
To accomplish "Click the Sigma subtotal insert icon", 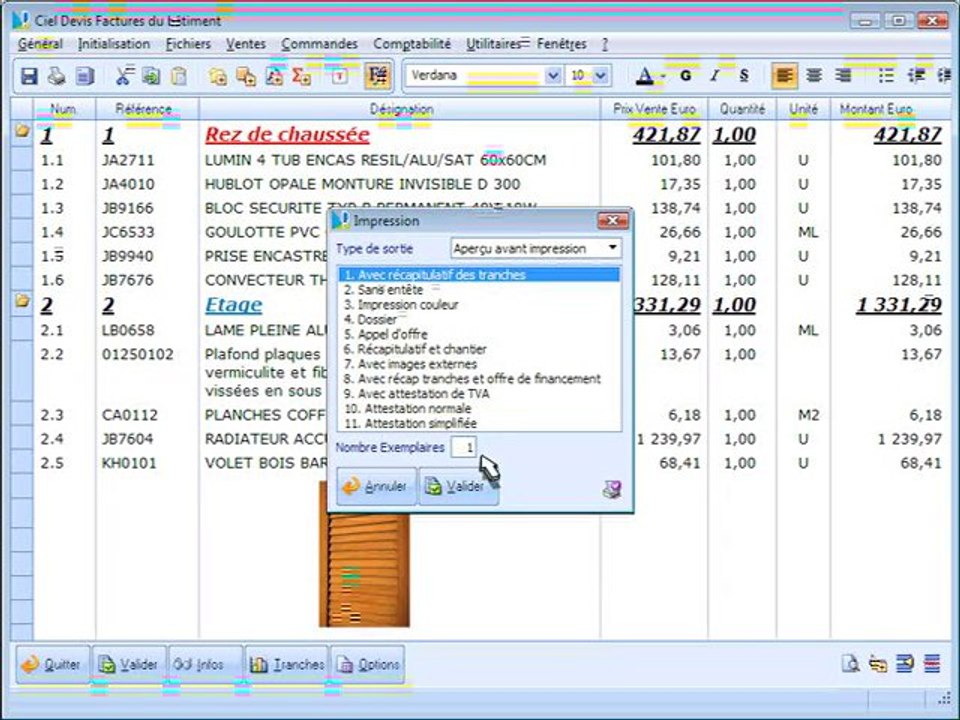I will [x=301, y=76].
